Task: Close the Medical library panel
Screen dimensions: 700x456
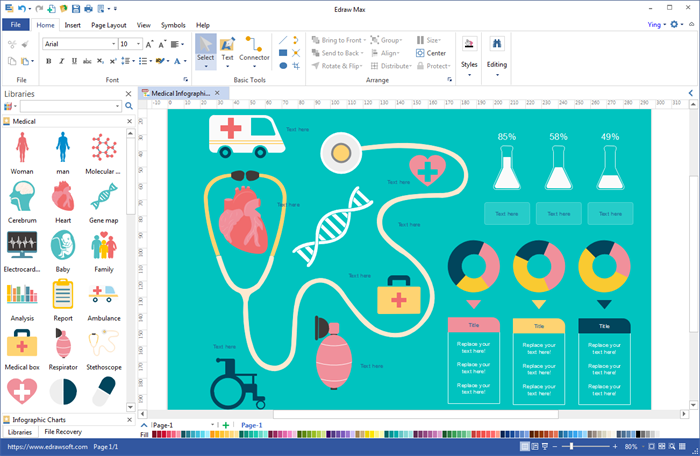Action: 129,121
